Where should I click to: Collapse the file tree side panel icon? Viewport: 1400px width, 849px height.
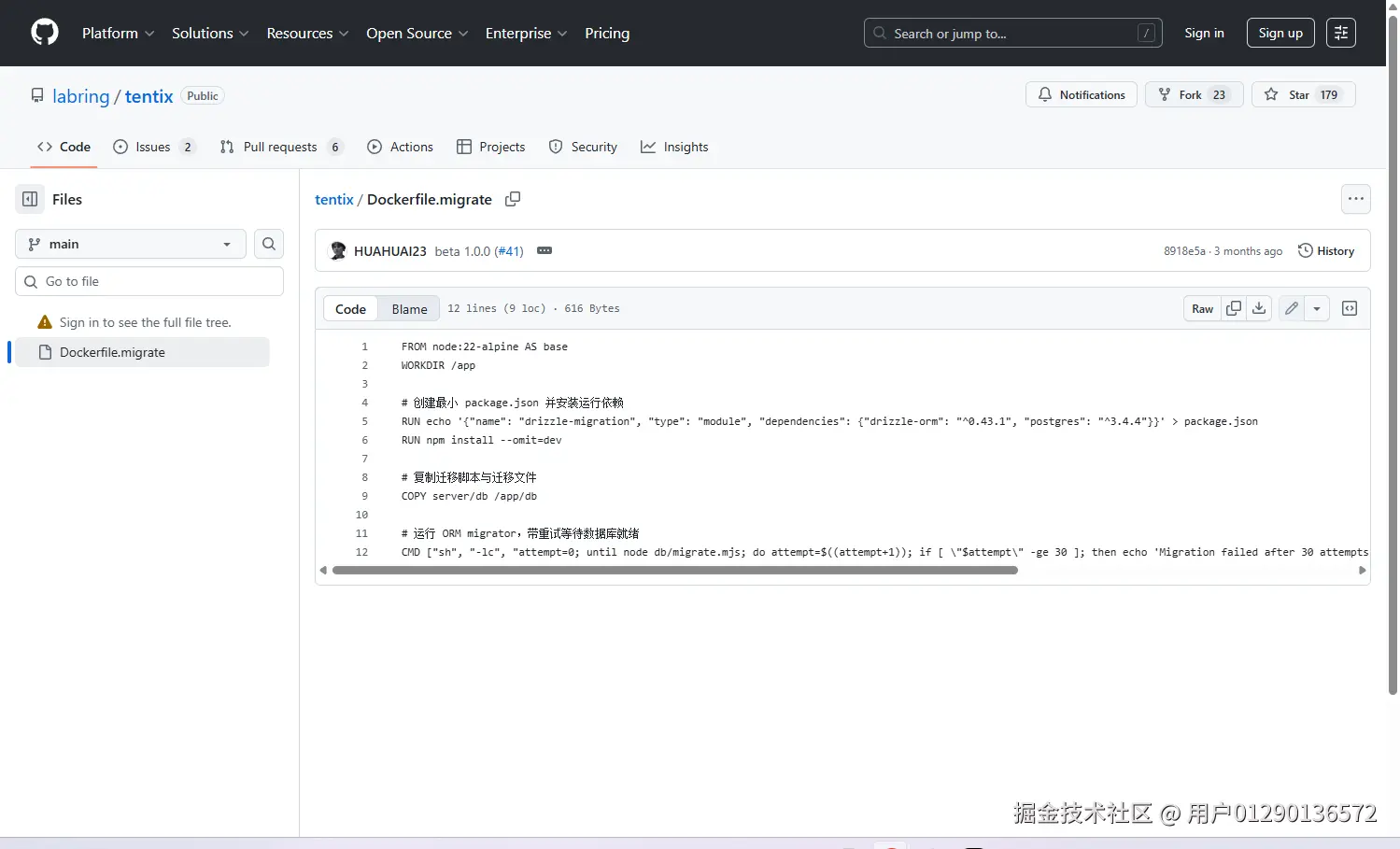[30, 199]
